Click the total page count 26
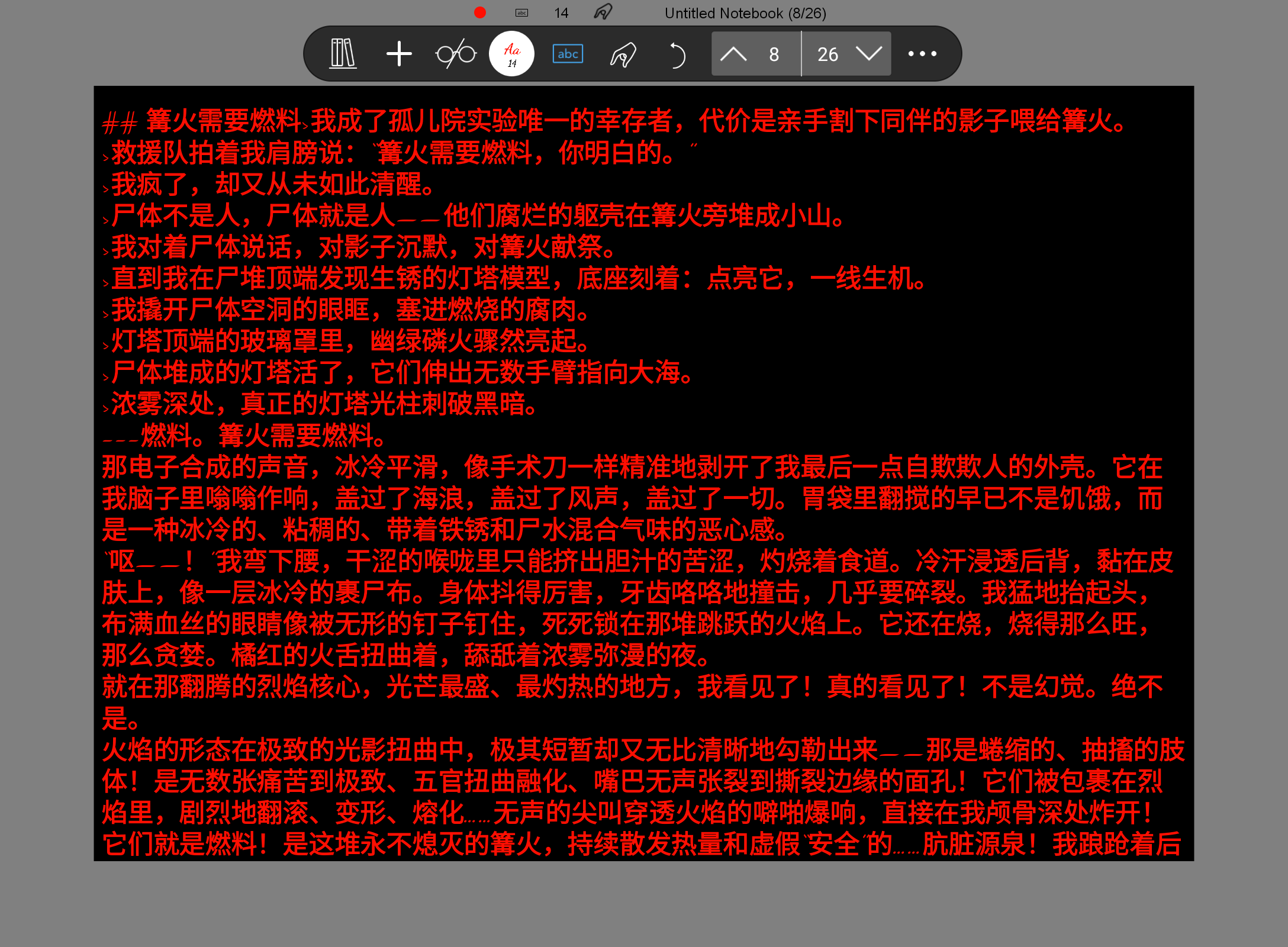The image size is (1288, 947). click(x=827, y=54)
